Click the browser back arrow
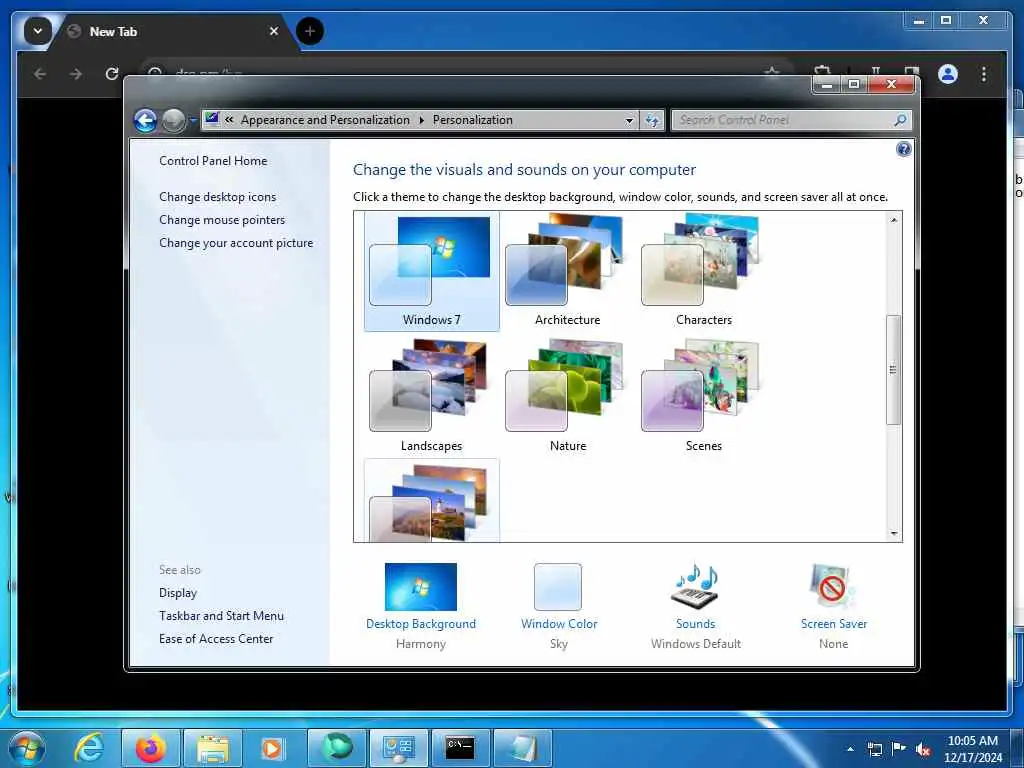 point(40,74)
